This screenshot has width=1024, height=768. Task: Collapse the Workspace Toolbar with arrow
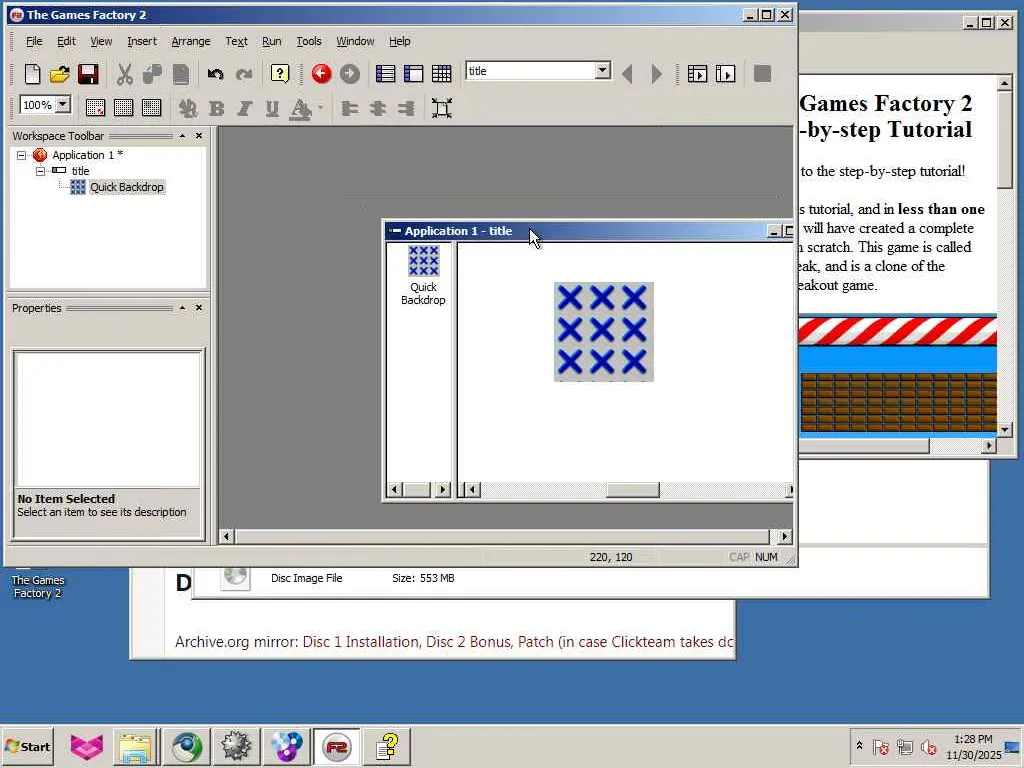[182, 136]
